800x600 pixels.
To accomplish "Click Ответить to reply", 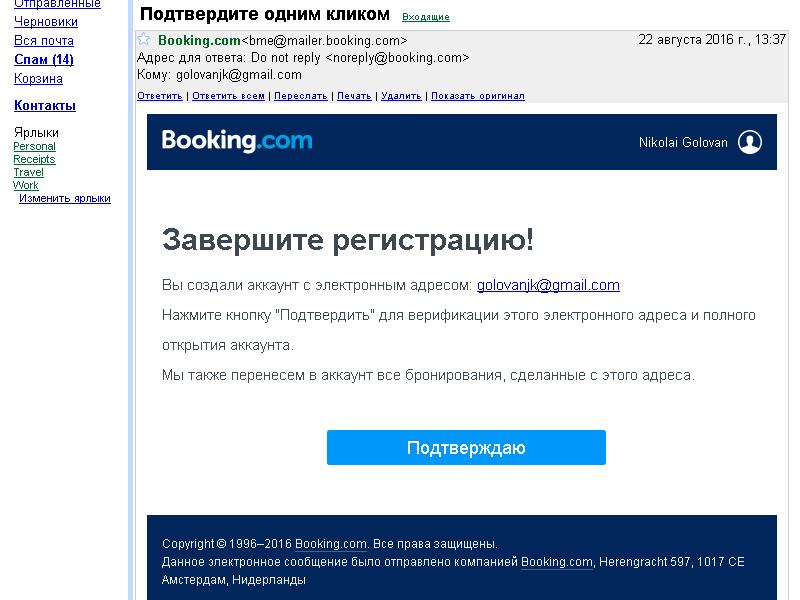I will click(160, 96).
